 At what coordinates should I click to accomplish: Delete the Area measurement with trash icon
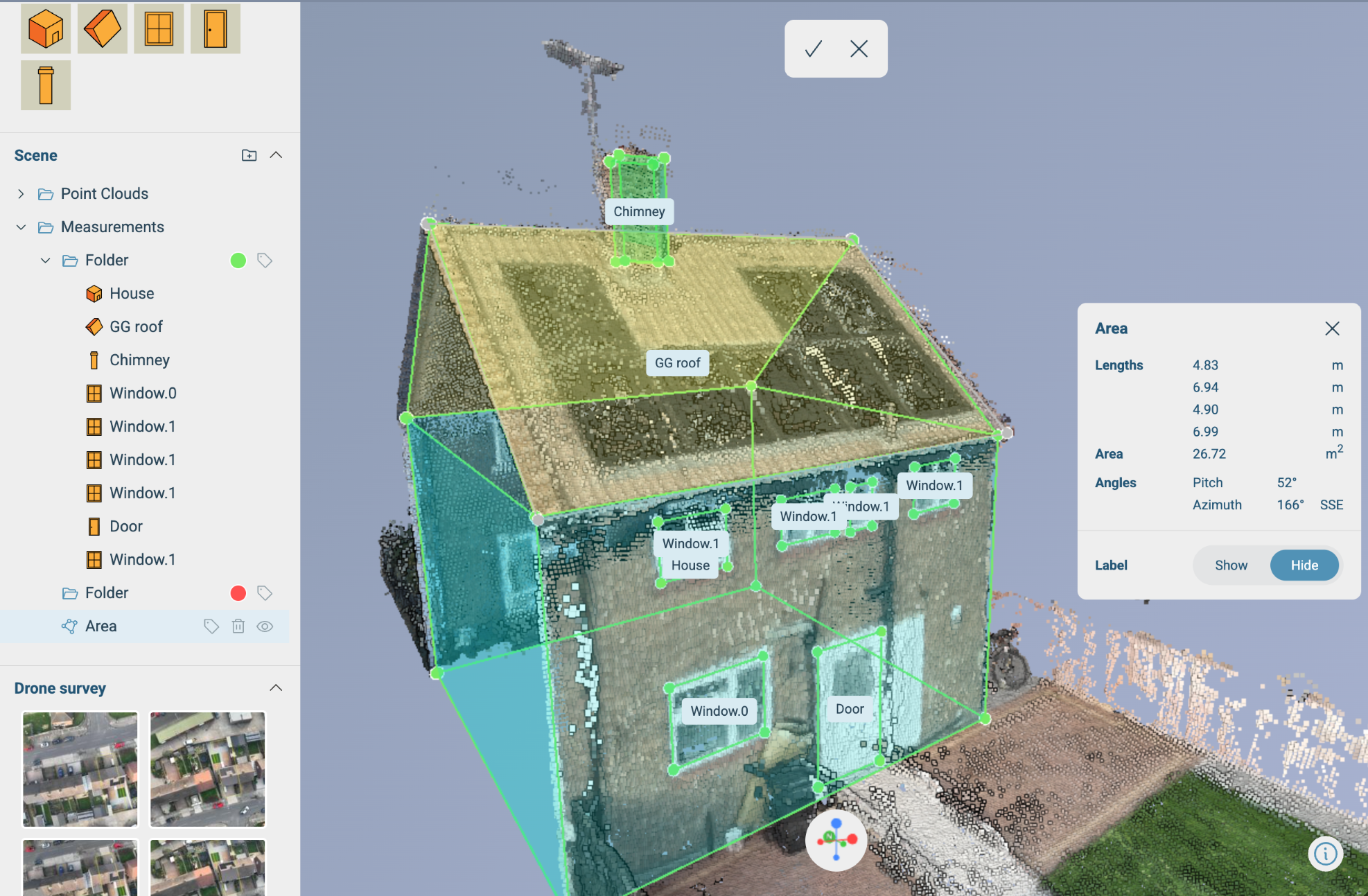click(238, 626)
